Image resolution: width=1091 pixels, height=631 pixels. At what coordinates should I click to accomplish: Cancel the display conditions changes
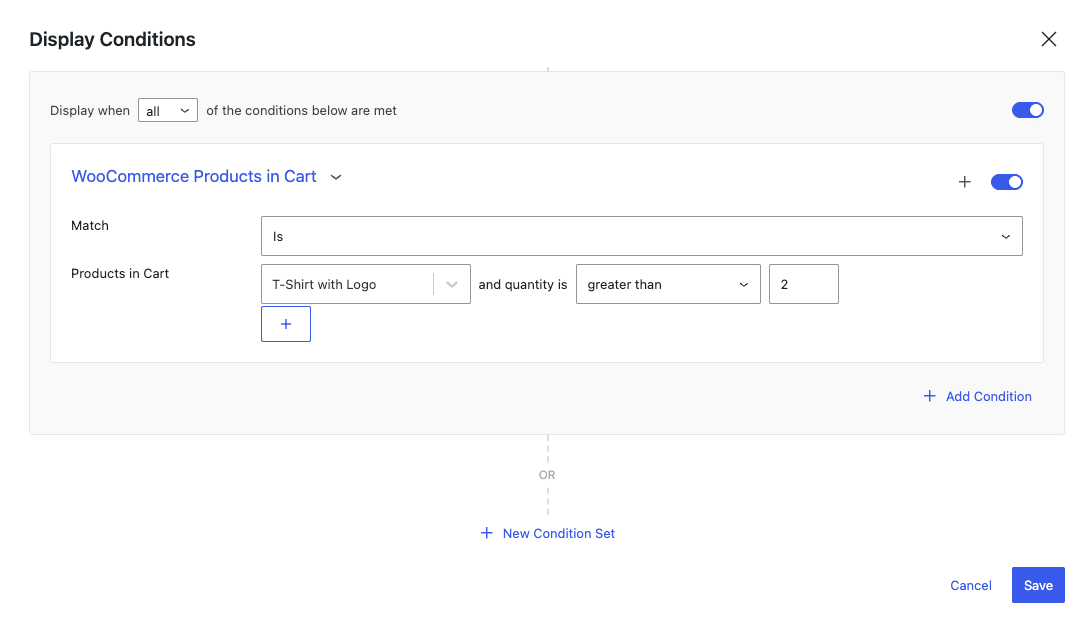(971, 585)
